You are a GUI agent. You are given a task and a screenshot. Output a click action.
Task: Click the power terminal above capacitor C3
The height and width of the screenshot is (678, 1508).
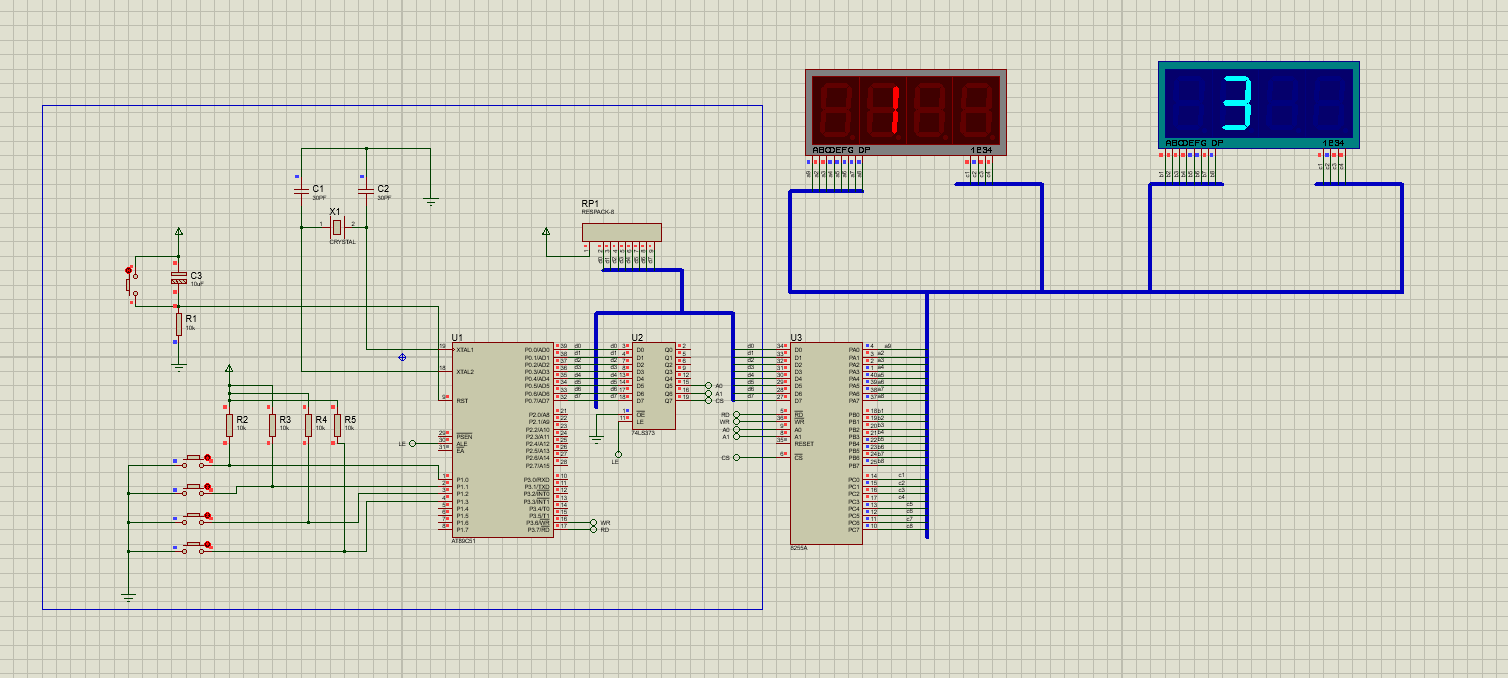179,232
